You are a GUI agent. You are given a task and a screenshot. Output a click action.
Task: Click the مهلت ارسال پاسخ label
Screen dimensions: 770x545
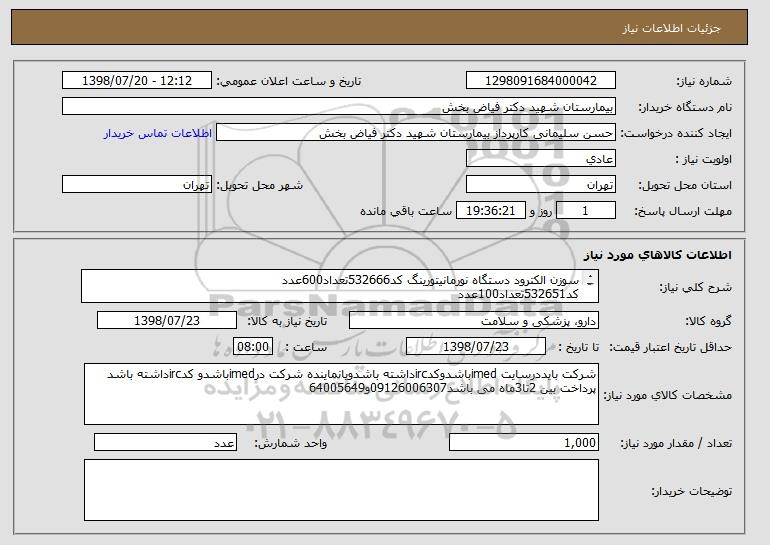683,212
